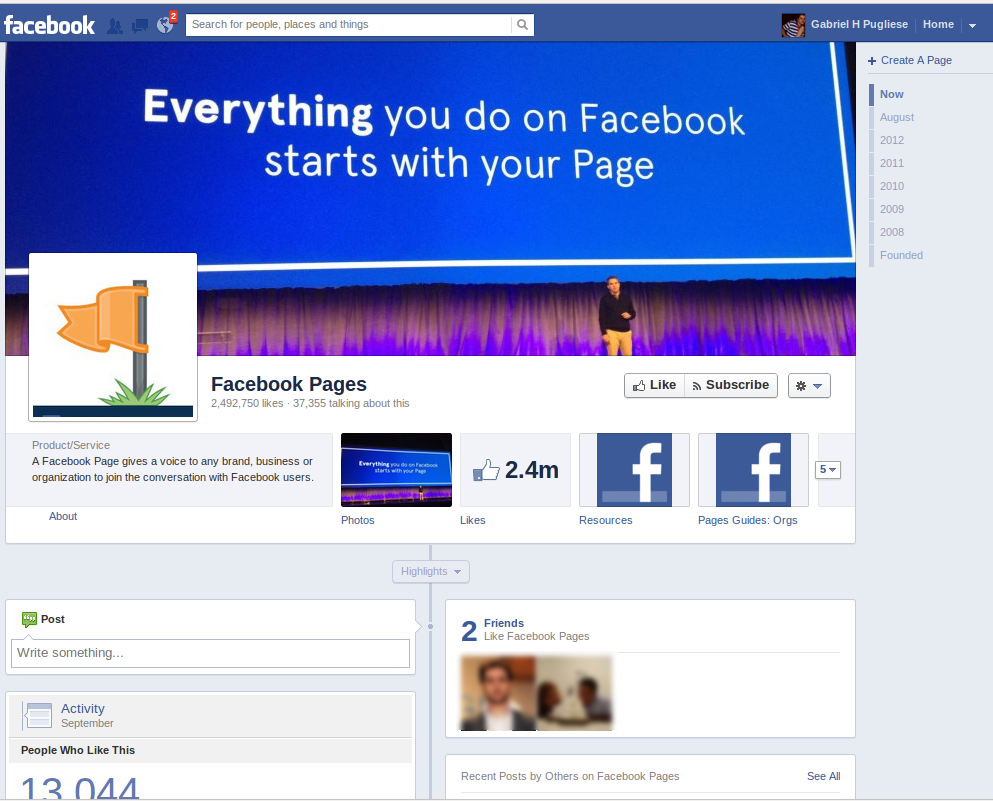Subscribe to Facebook Pages updates
This screenshot has width=993, height=801.
point(730,385)
